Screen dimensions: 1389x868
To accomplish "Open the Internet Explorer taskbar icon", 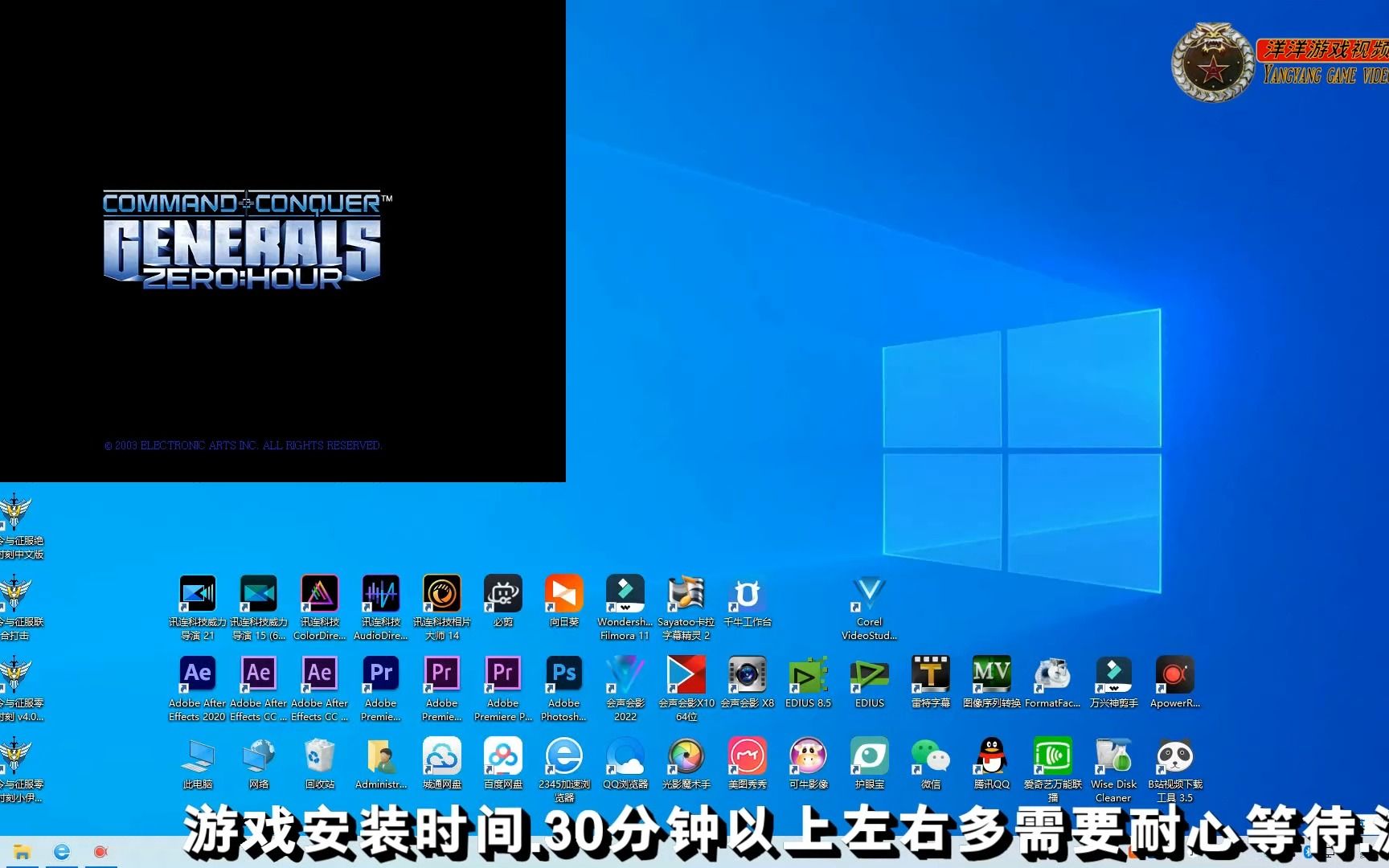I will [61, 852].
